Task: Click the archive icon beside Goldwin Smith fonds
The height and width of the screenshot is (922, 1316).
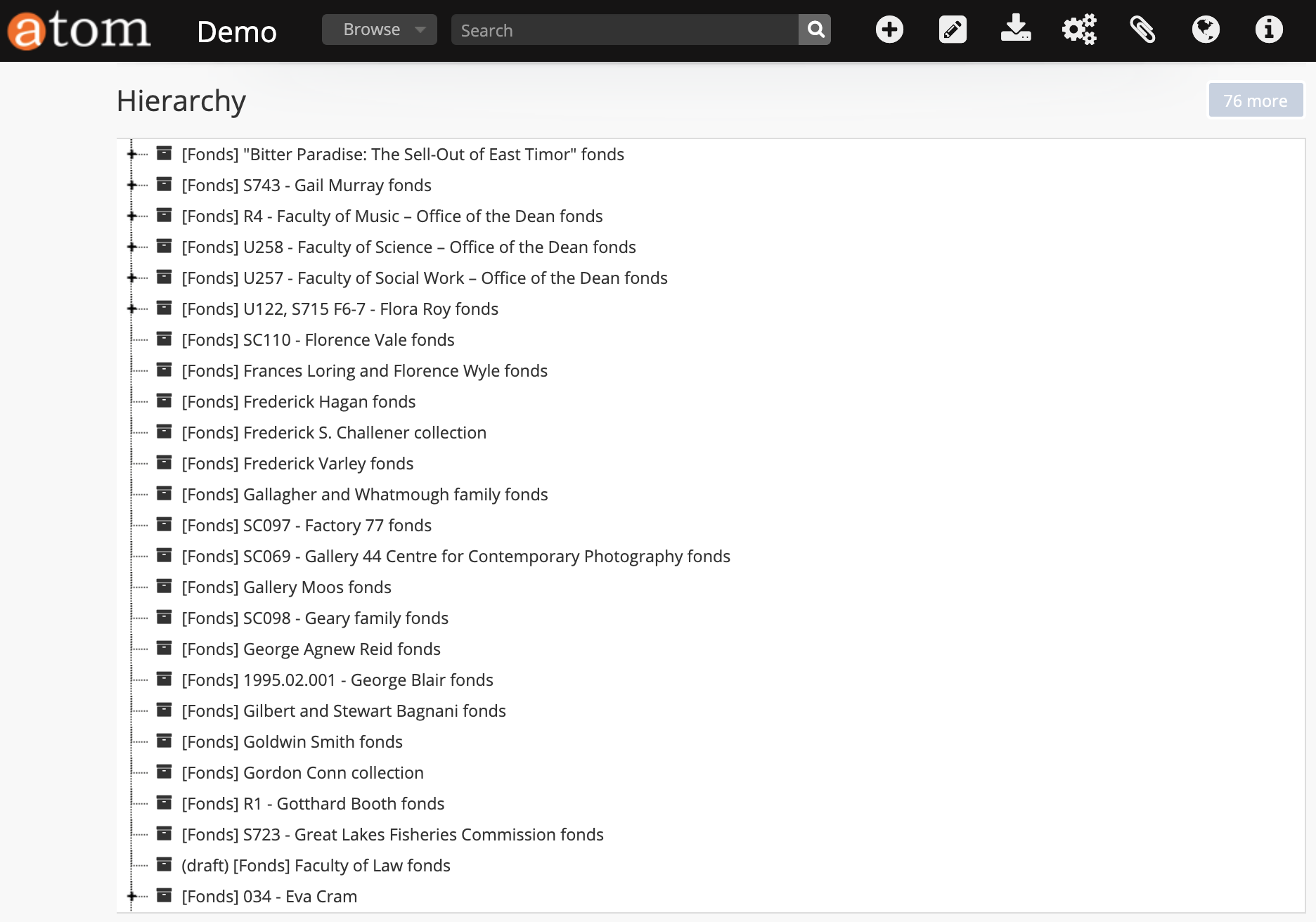Action: pos(164,741)
